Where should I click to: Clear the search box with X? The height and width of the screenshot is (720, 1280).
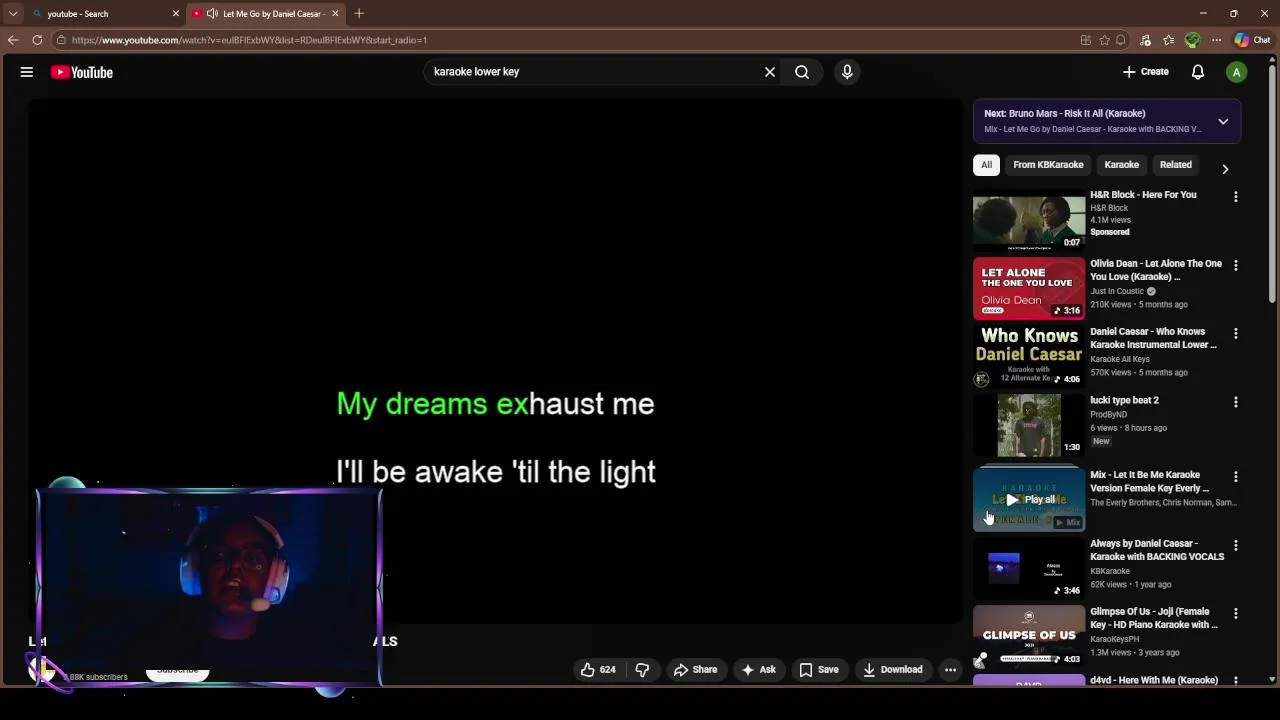tap(770, 72)
